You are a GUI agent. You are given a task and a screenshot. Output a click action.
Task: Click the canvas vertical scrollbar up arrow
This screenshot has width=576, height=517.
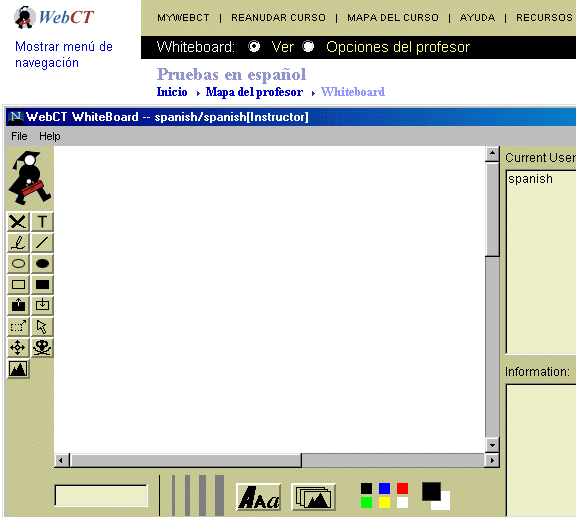click(492, 154)
